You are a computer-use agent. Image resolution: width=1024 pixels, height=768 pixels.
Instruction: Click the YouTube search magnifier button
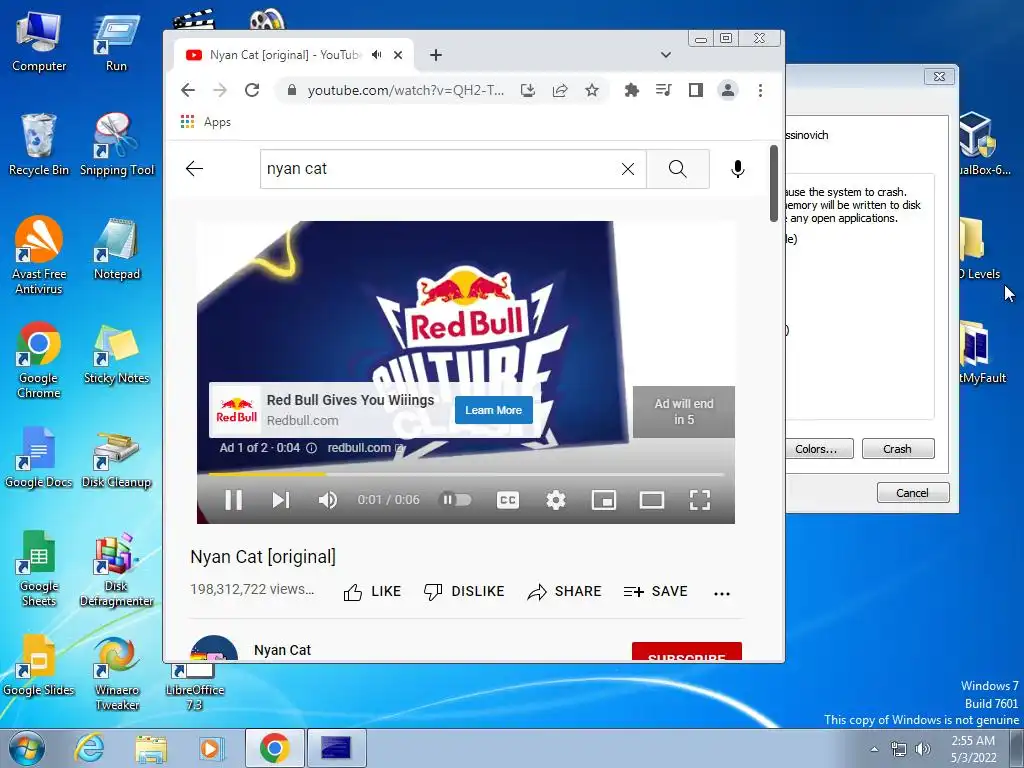pos(678,169)
